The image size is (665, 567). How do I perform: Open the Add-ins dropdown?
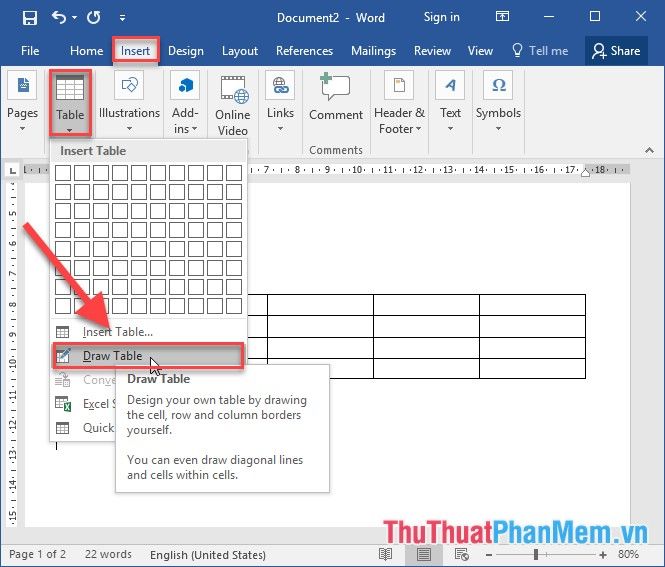(185, 103)
